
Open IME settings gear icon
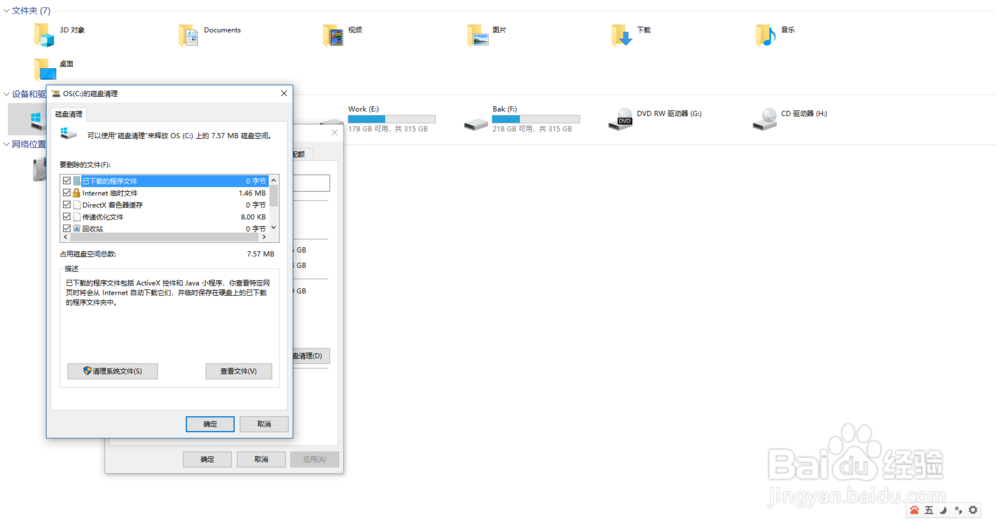coord(973,510)
